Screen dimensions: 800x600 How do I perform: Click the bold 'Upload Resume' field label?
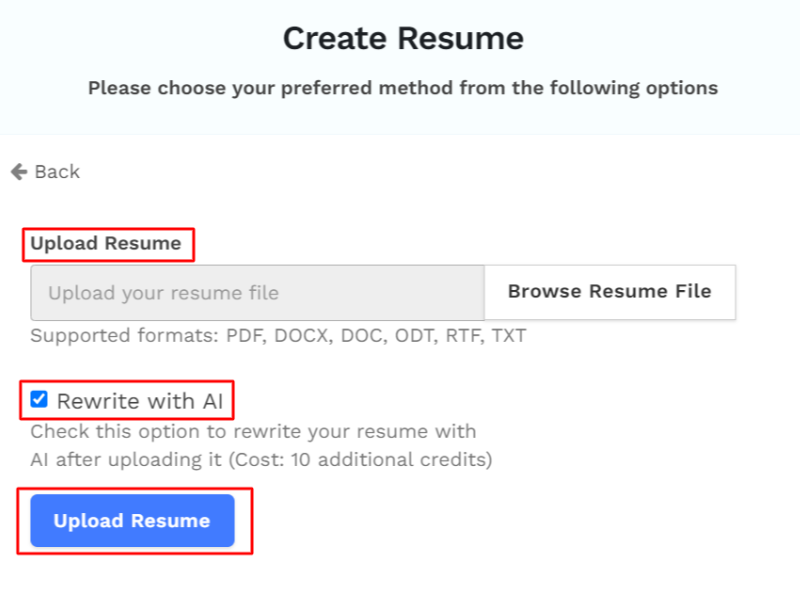pos(106,243)
